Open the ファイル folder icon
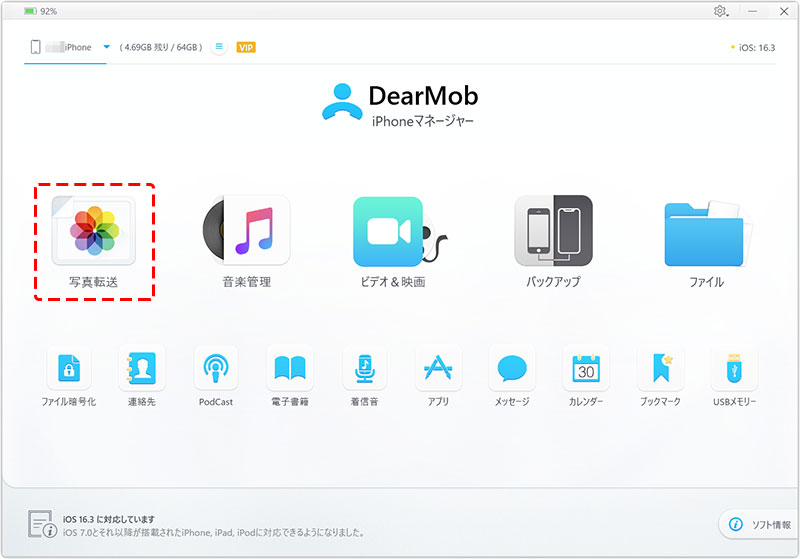This screenshot has width=800, height=559. (x=708, y=234)
